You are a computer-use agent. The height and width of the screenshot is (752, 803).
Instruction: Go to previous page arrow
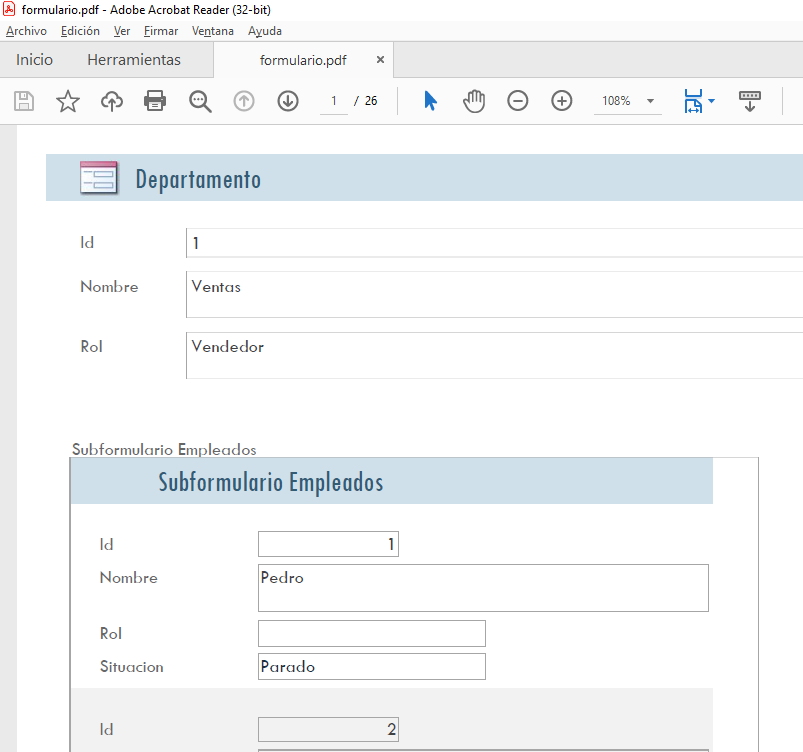click(x=244, y=101)
